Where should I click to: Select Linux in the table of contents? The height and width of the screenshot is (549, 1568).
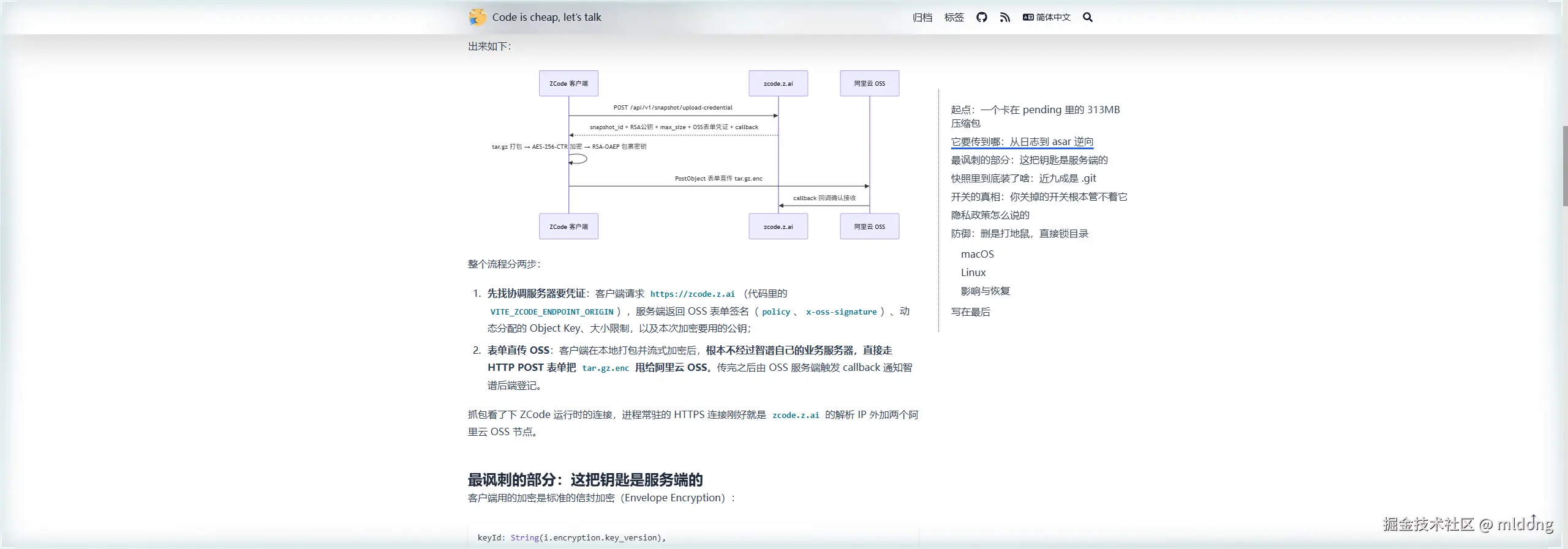[x=973, y=272]
